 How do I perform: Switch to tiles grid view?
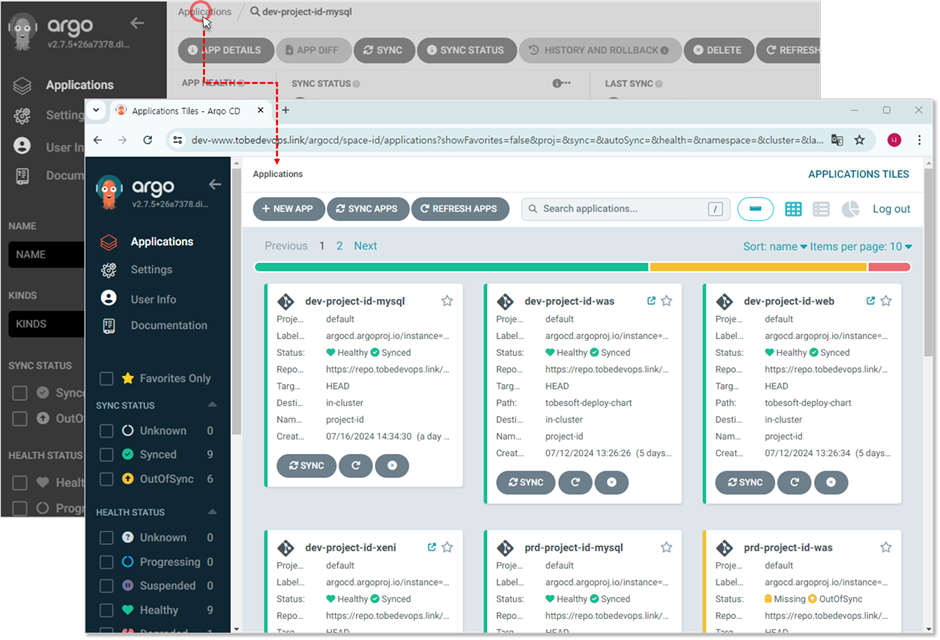793,209
